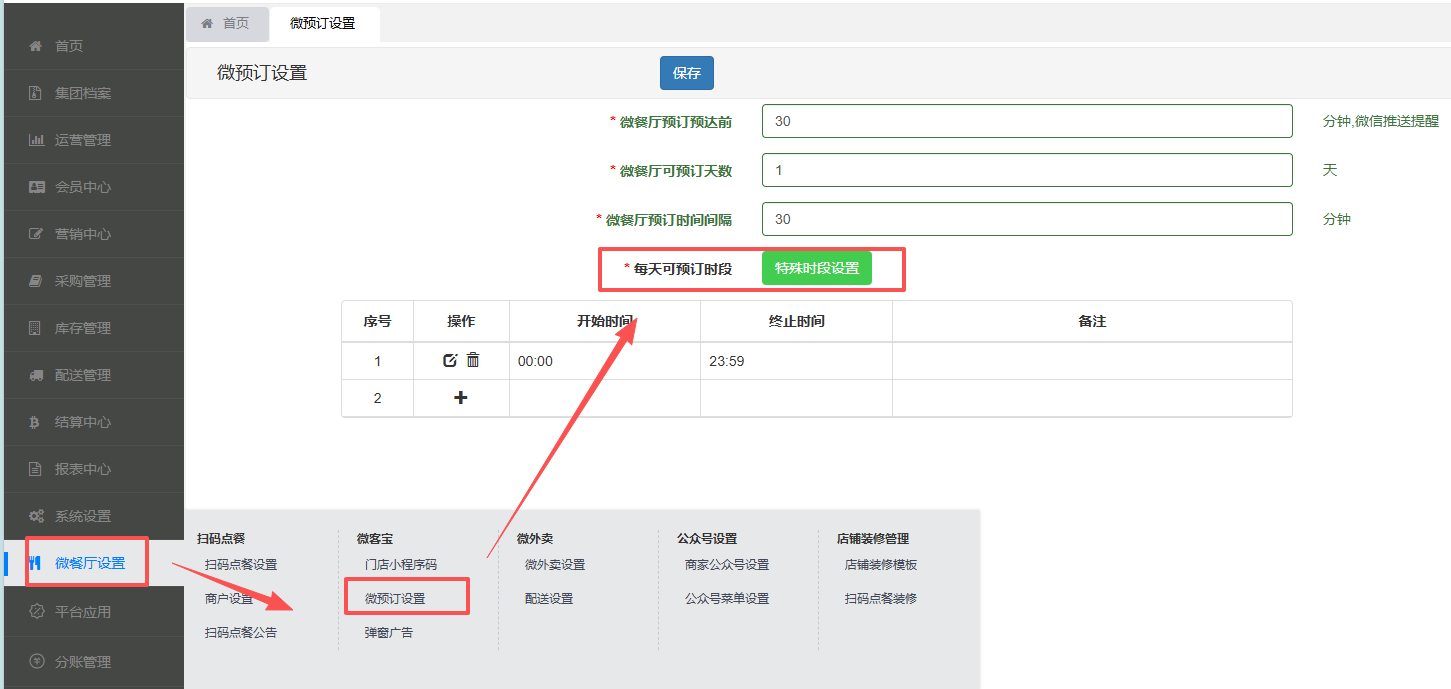Delete row 1 with the trash icon
This screenshot has width=1451, height=689.
tap(473, 360)
